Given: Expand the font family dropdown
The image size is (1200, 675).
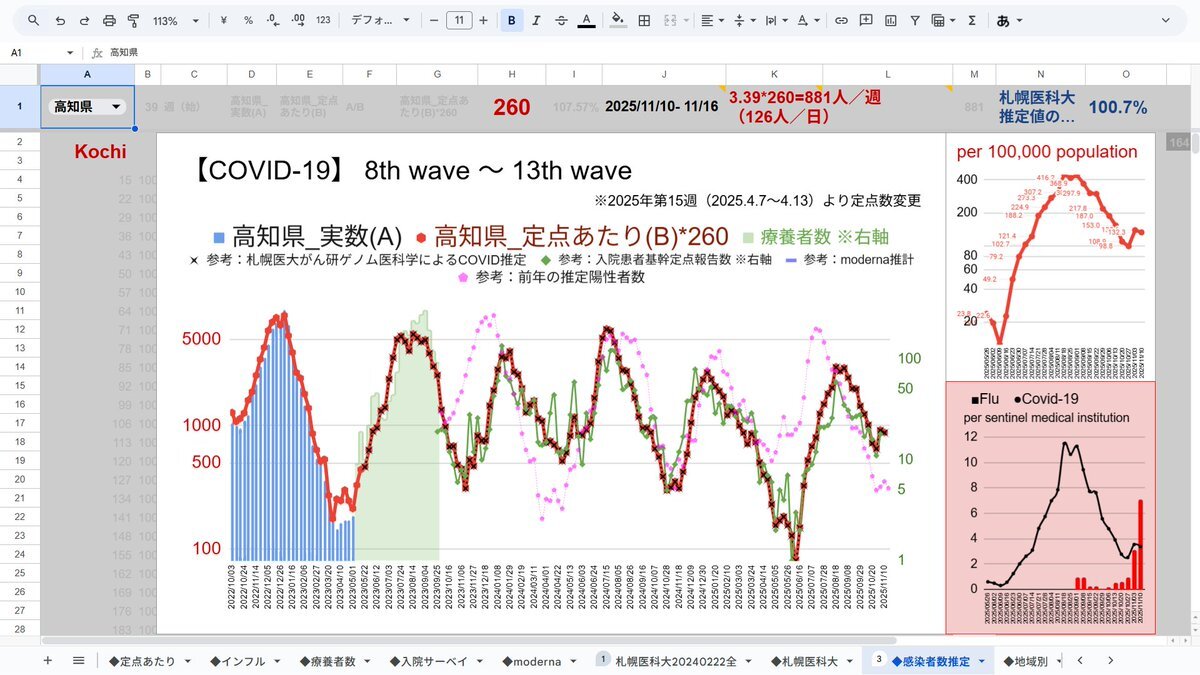Looking at the screenshot, I should (x=380, y=20).
